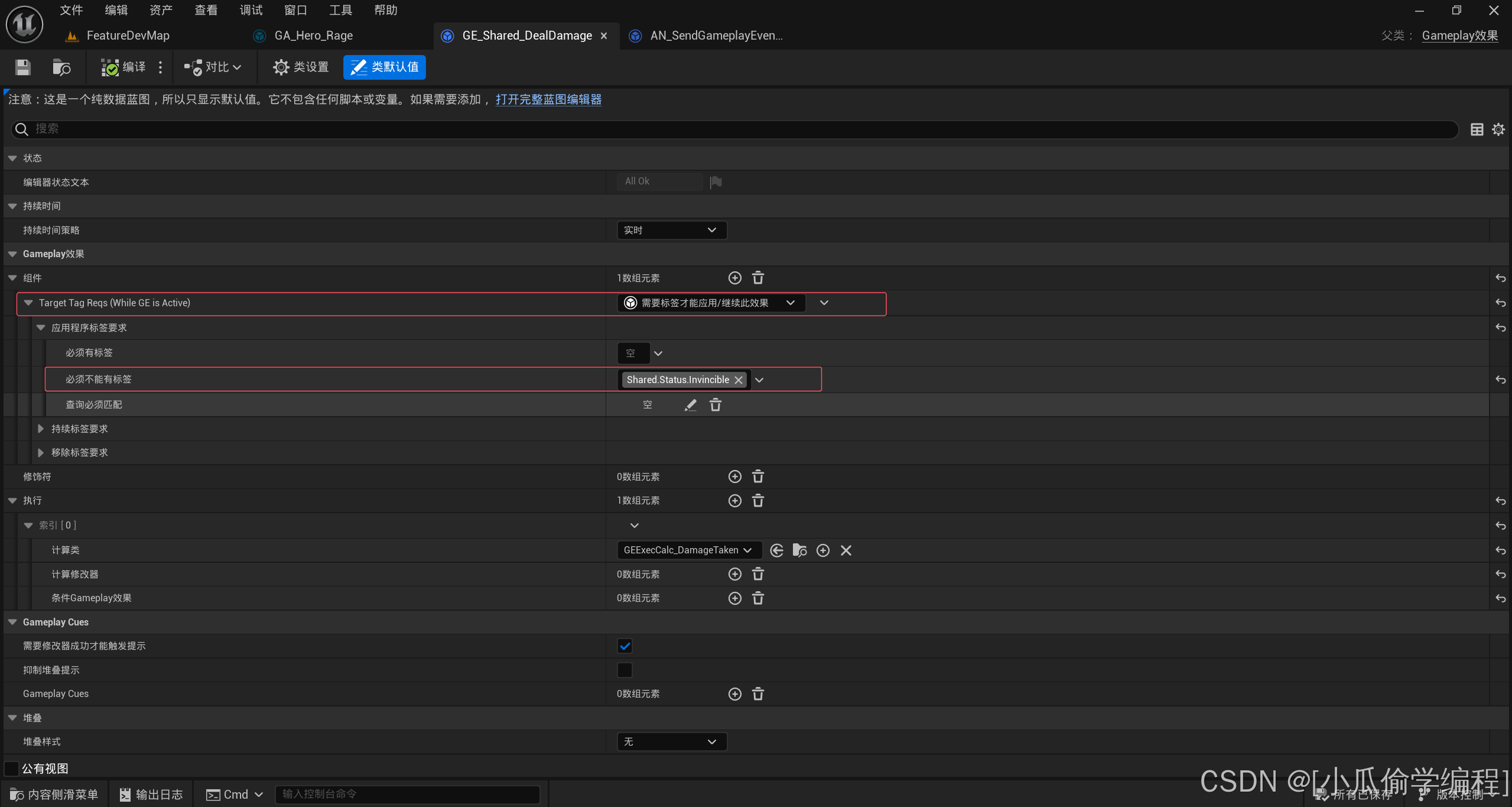The width and height of the screenshot is (1512, 807).
Task: Collapse 索引 [0] execution entry
Action: (x=28, y=526)
